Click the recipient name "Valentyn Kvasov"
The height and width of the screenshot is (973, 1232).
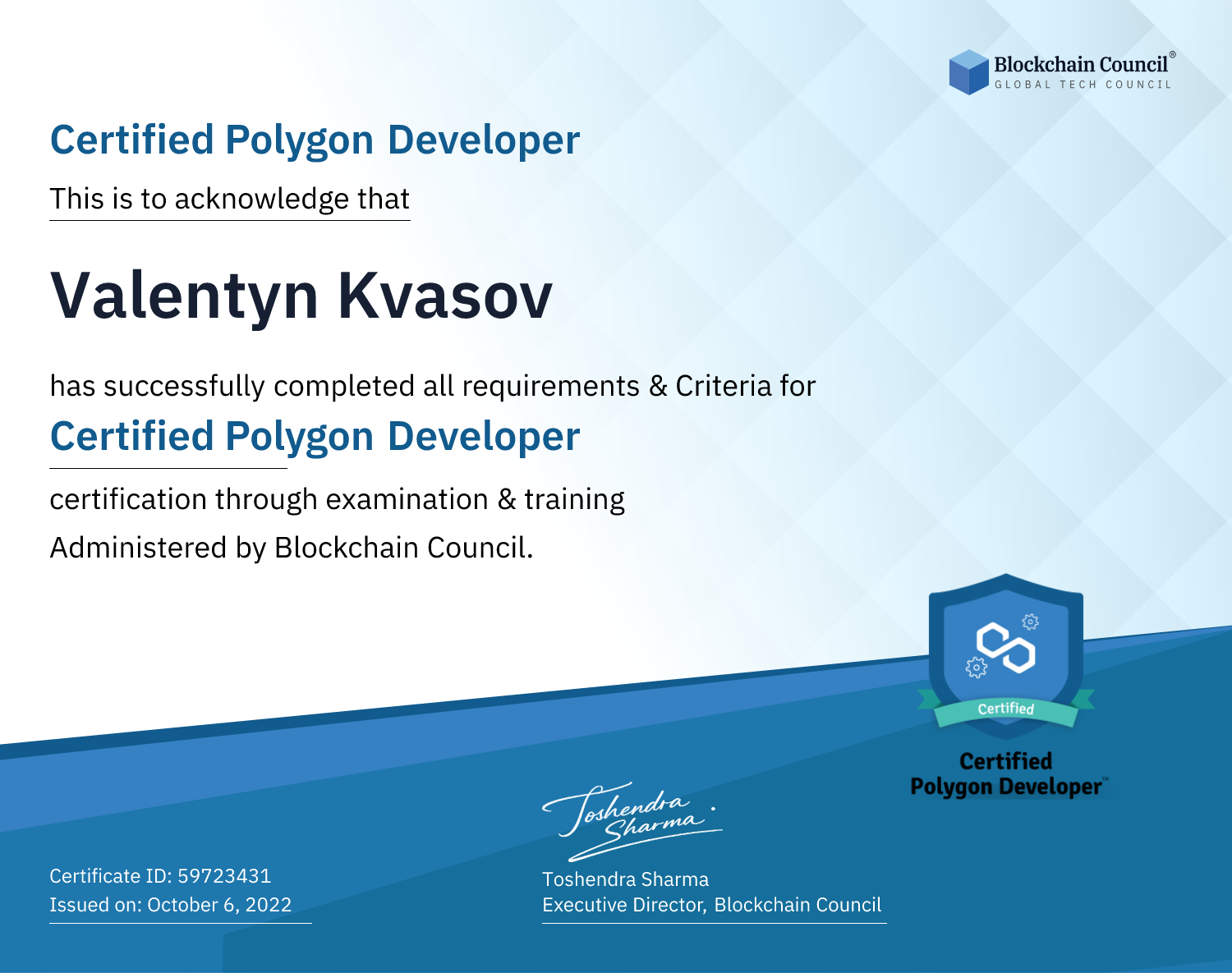(x=301, y=296)
